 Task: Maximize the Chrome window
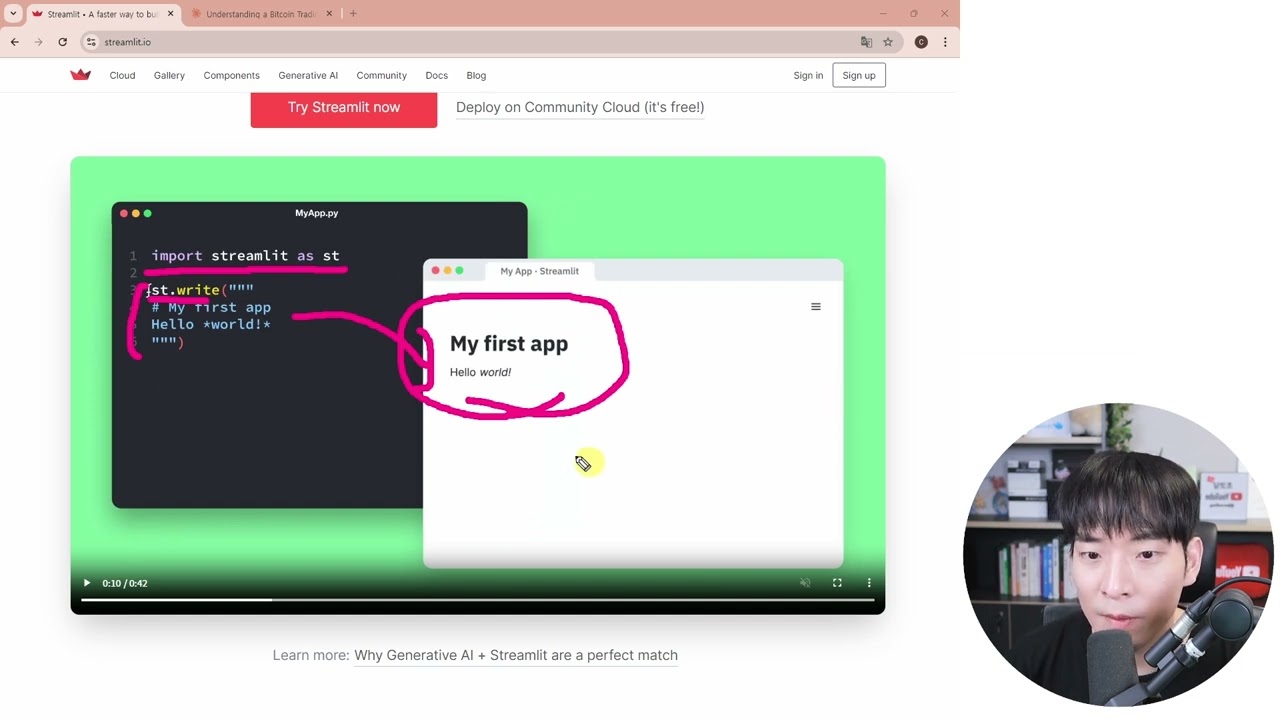(x=914, y=14)
